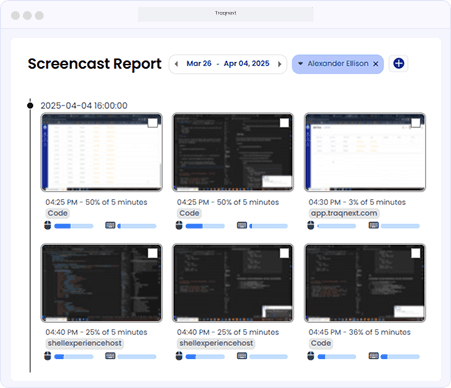Click the blue plus add-user icon
Image resolution: width=451 pixels, height=388 pixels.
coord(399,63)
